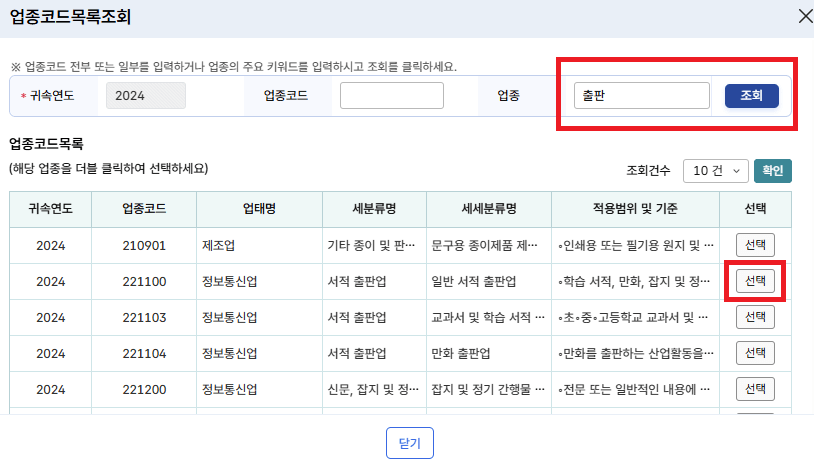Click the 업태명 column header
This screenshot has height=465, width=814.
(x=259, y=209)
